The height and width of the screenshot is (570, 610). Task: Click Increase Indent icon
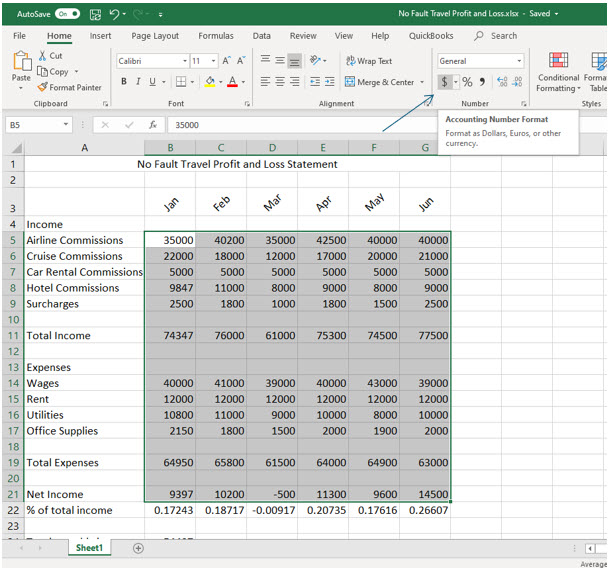[x=330, y=81]
